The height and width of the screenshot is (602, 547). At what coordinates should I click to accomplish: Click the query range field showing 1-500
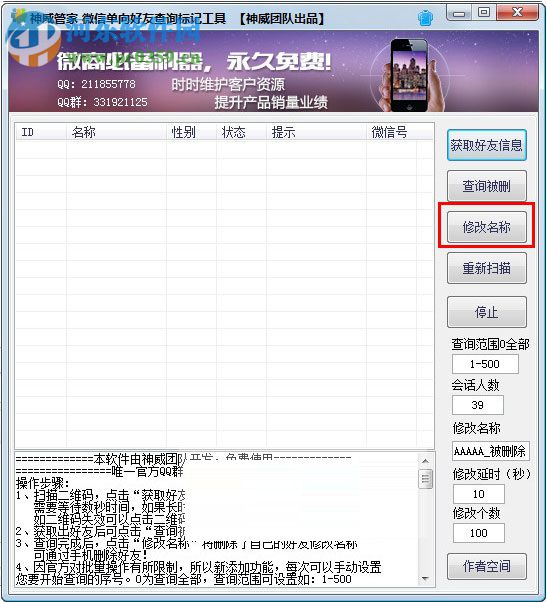(x=485, y=364)
